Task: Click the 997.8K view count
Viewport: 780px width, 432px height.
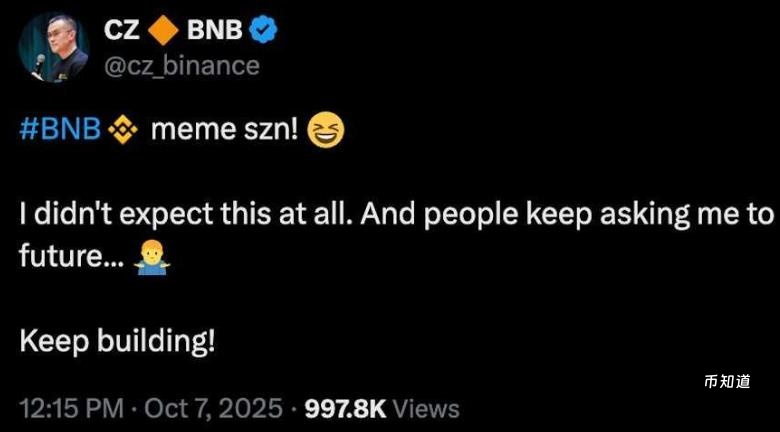Action: coord(345,408)
